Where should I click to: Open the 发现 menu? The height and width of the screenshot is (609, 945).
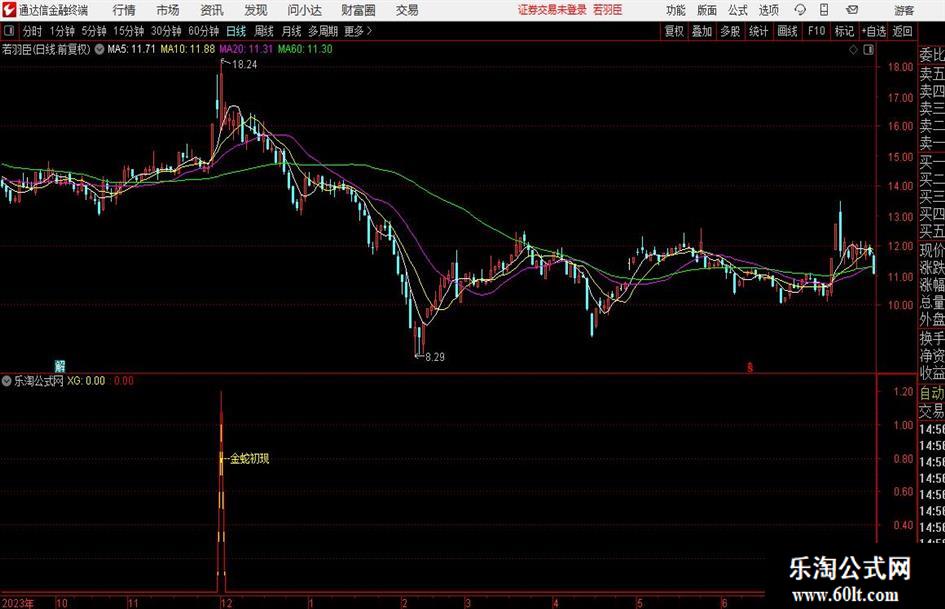[x=256, y=10]
